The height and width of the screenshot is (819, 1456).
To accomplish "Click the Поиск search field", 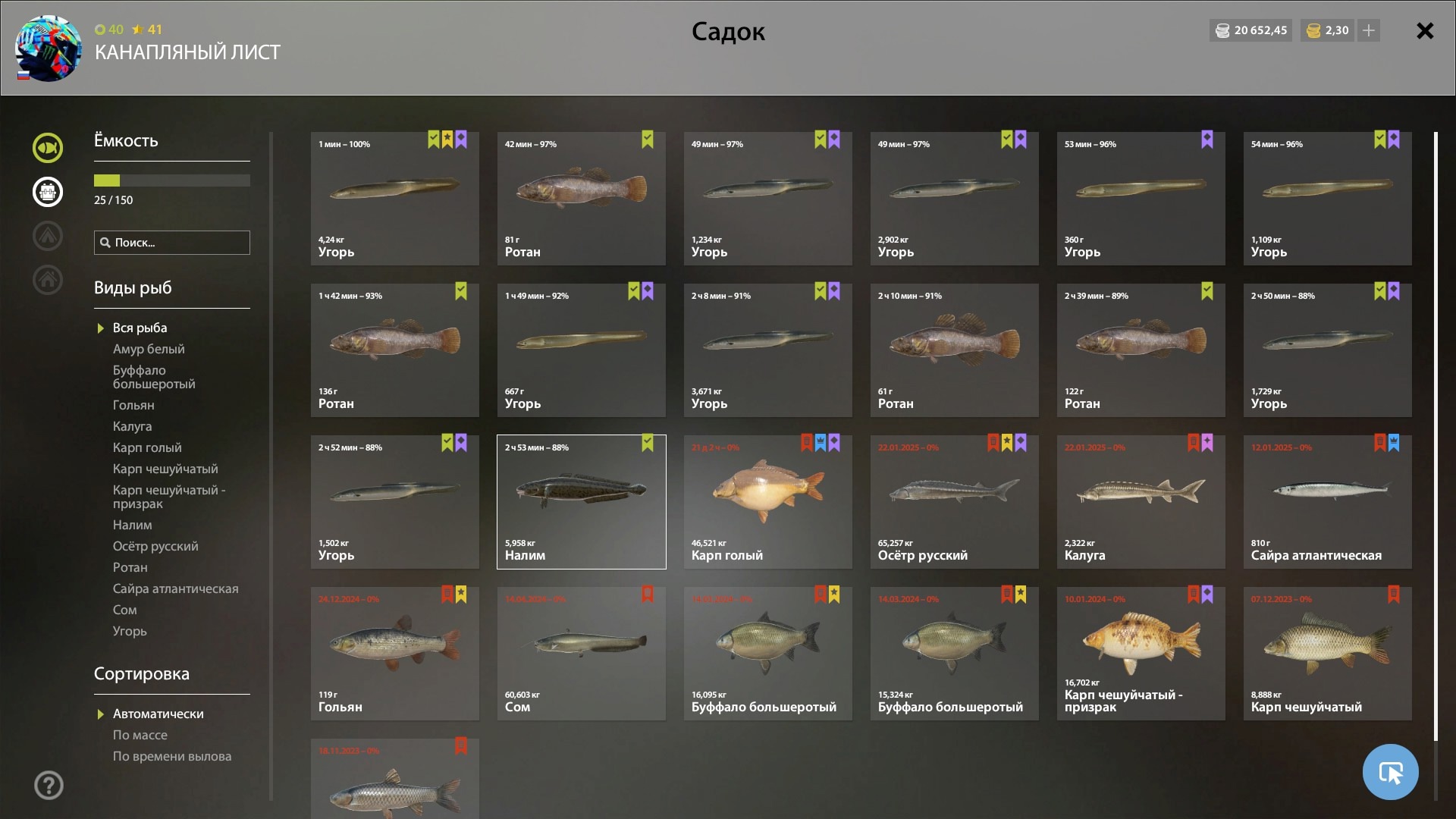I will click(172, 243).
